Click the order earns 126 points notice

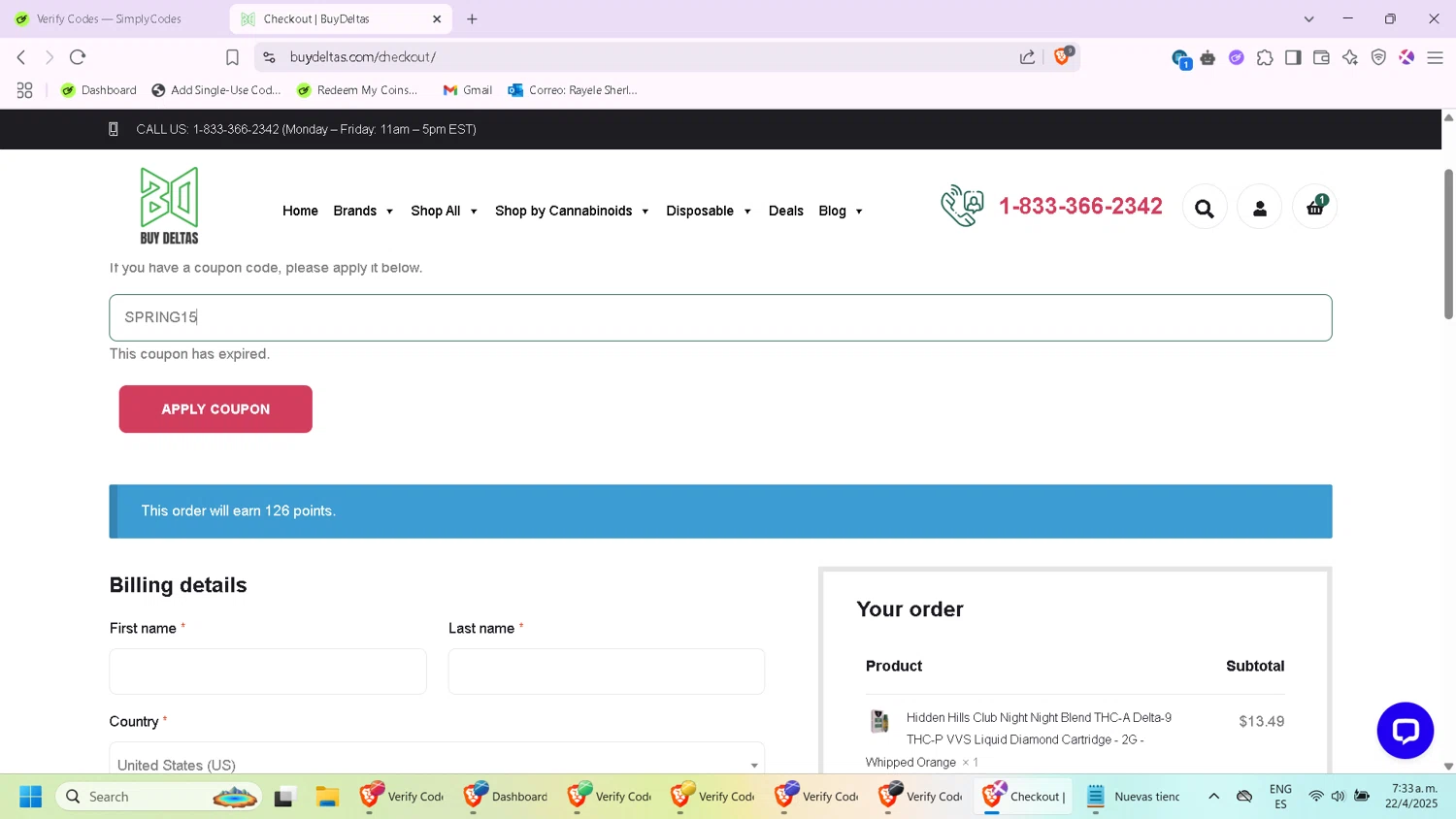pyautogui.click(x=720, y=511)
